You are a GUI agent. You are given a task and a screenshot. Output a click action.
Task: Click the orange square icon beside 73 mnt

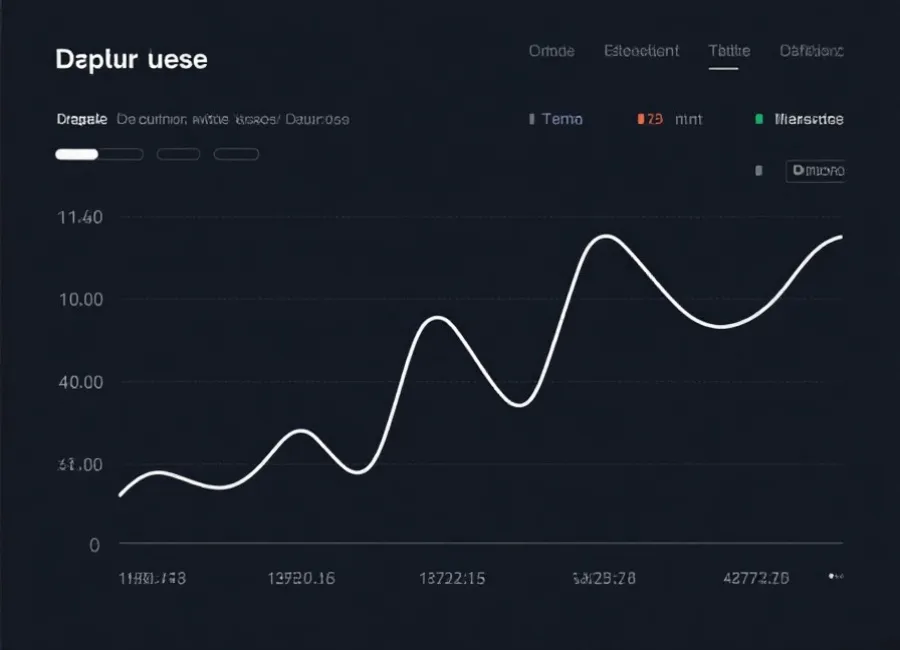pyautogui.click(x=641, y=118)
